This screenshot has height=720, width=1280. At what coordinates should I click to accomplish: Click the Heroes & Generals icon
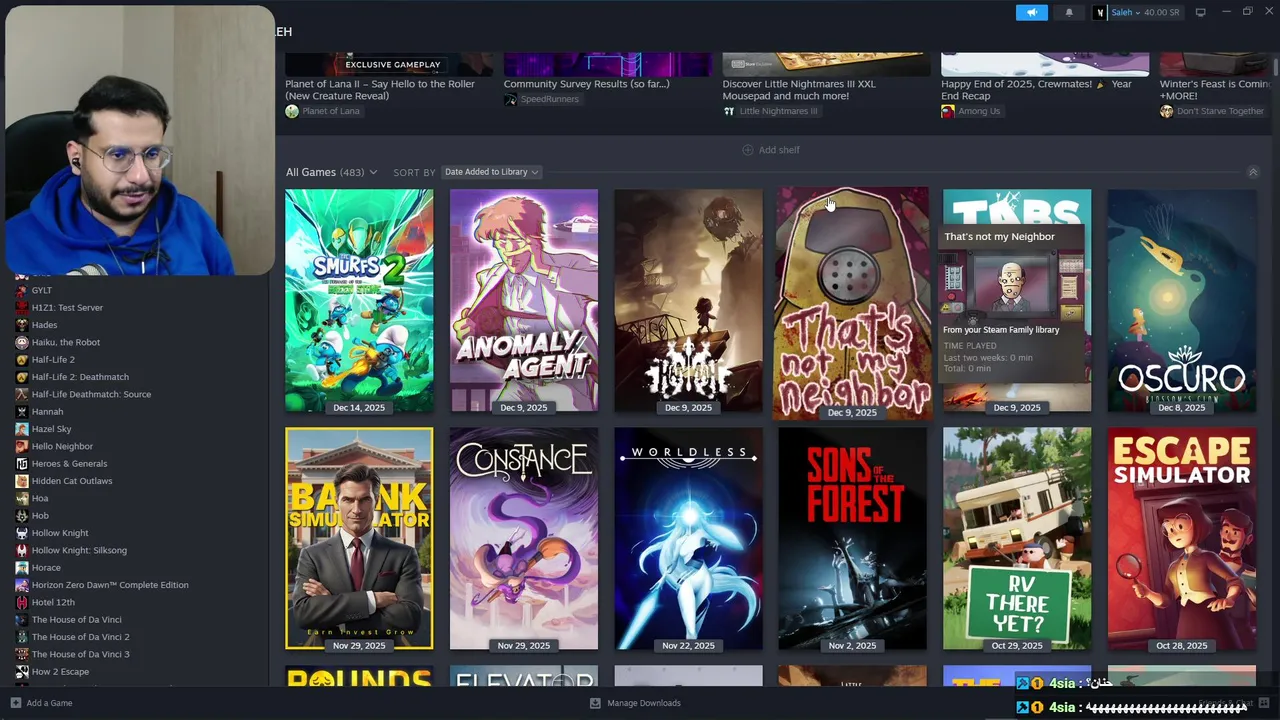[x=22, y=464]
